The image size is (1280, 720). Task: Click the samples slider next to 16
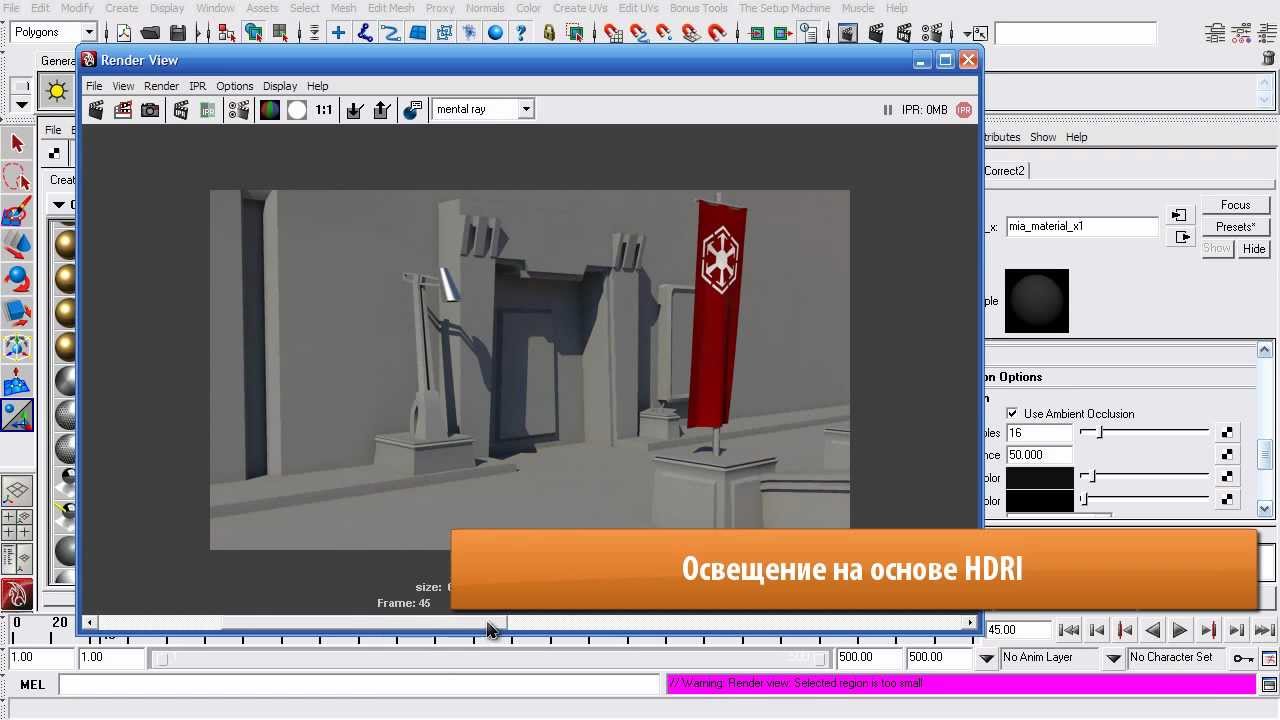pos(1145,432)
